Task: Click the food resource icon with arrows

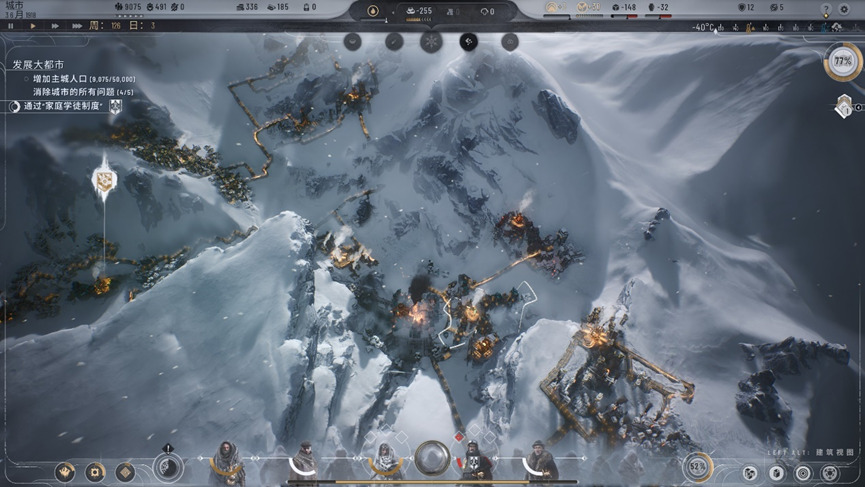Action: 554,8
